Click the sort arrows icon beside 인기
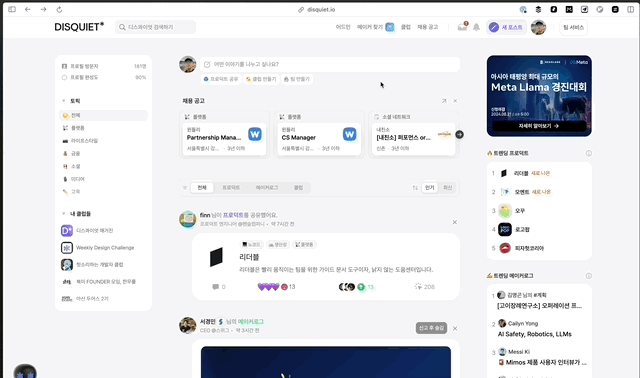 click(x=415, y=188)
